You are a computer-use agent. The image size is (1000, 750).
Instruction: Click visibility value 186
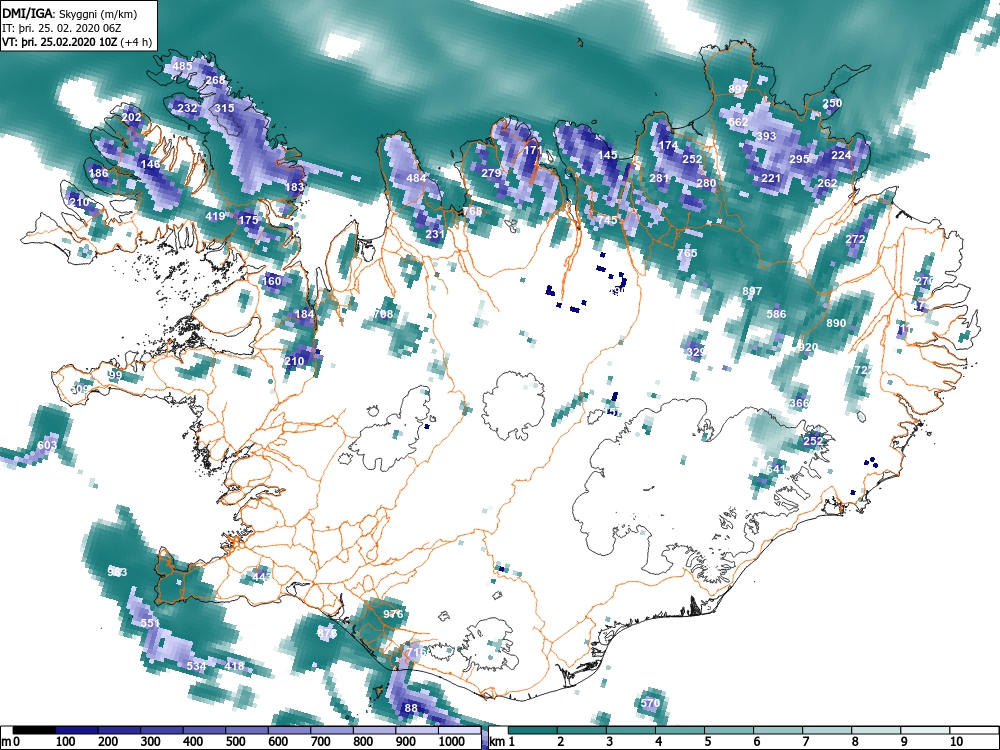(x=98, y=173)
